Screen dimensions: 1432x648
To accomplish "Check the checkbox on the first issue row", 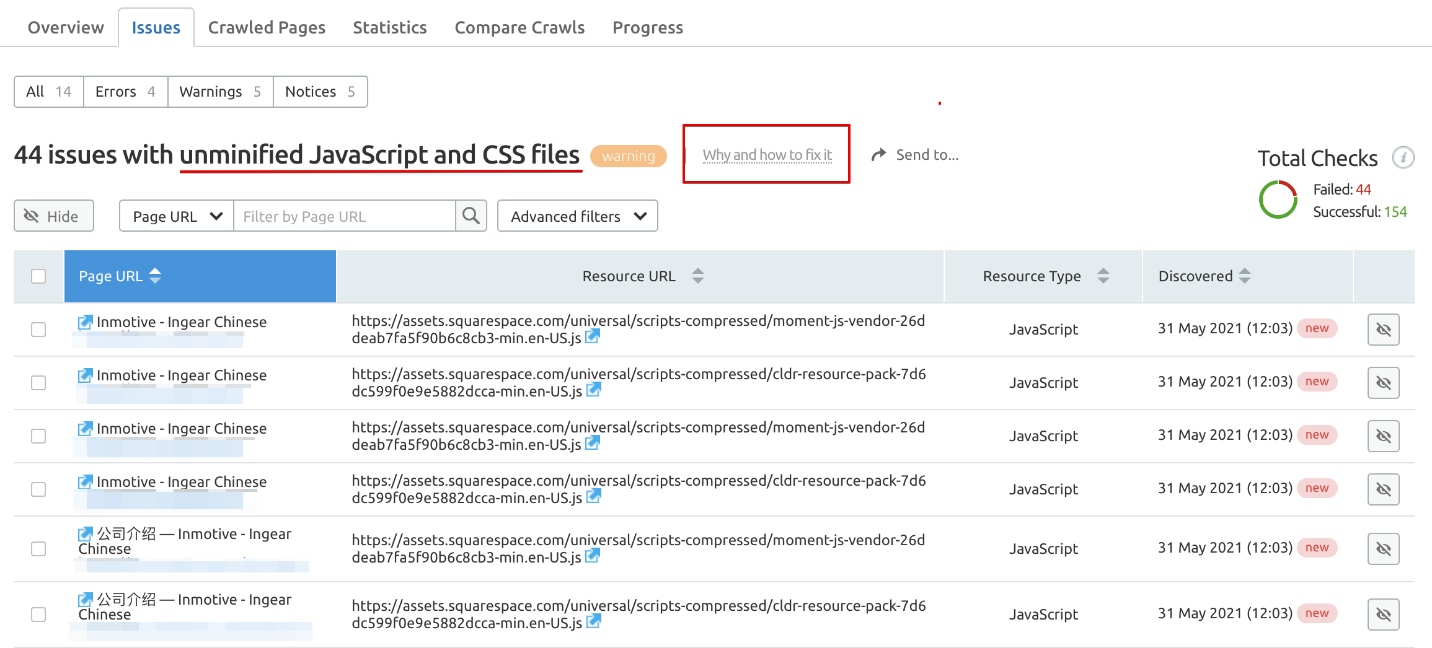I will coord(38,329).
